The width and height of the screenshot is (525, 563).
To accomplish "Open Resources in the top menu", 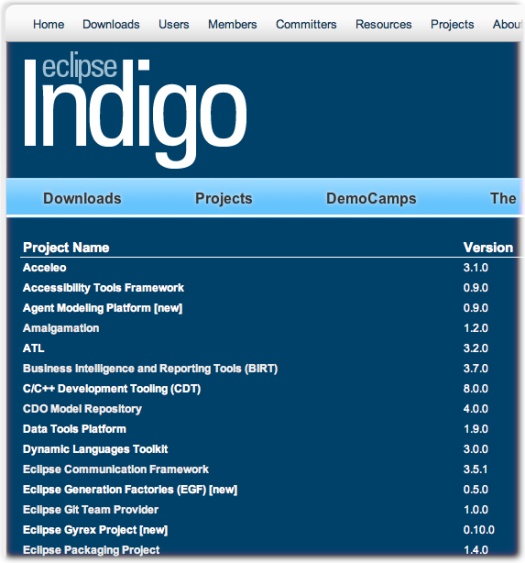I will click(383, 24).
